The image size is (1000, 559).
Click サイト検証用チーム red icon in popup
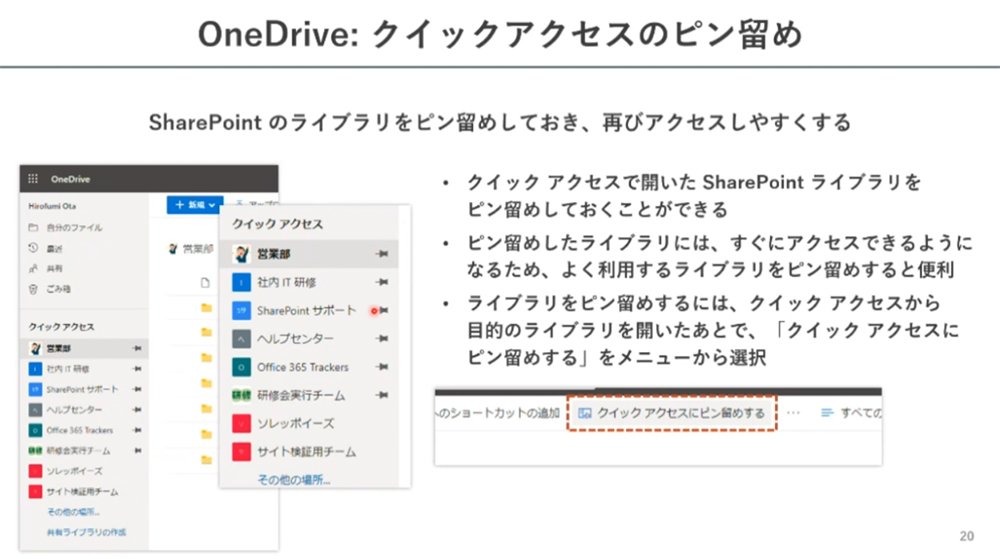(x=241, y=452)
